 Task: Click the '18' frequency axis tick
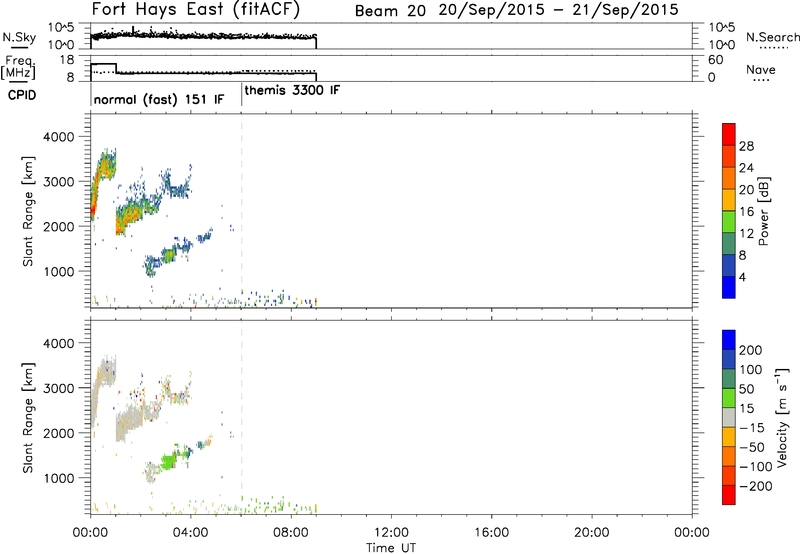coord(67,60)
